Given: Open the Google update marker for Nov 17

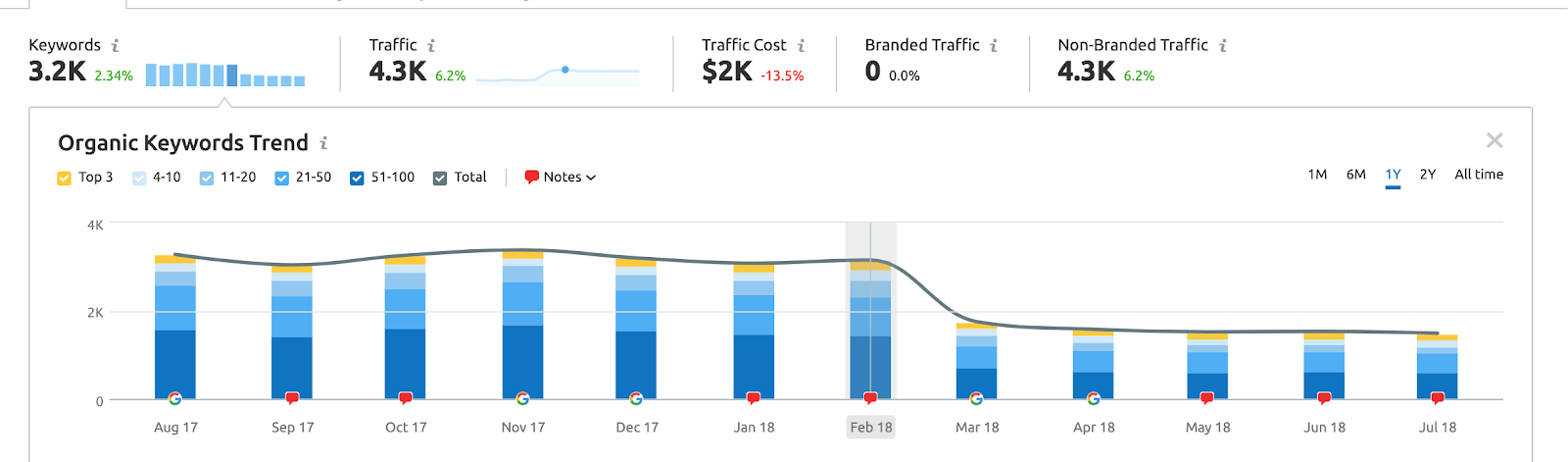Looking at the screenshot, I should (x=522, y=398).
